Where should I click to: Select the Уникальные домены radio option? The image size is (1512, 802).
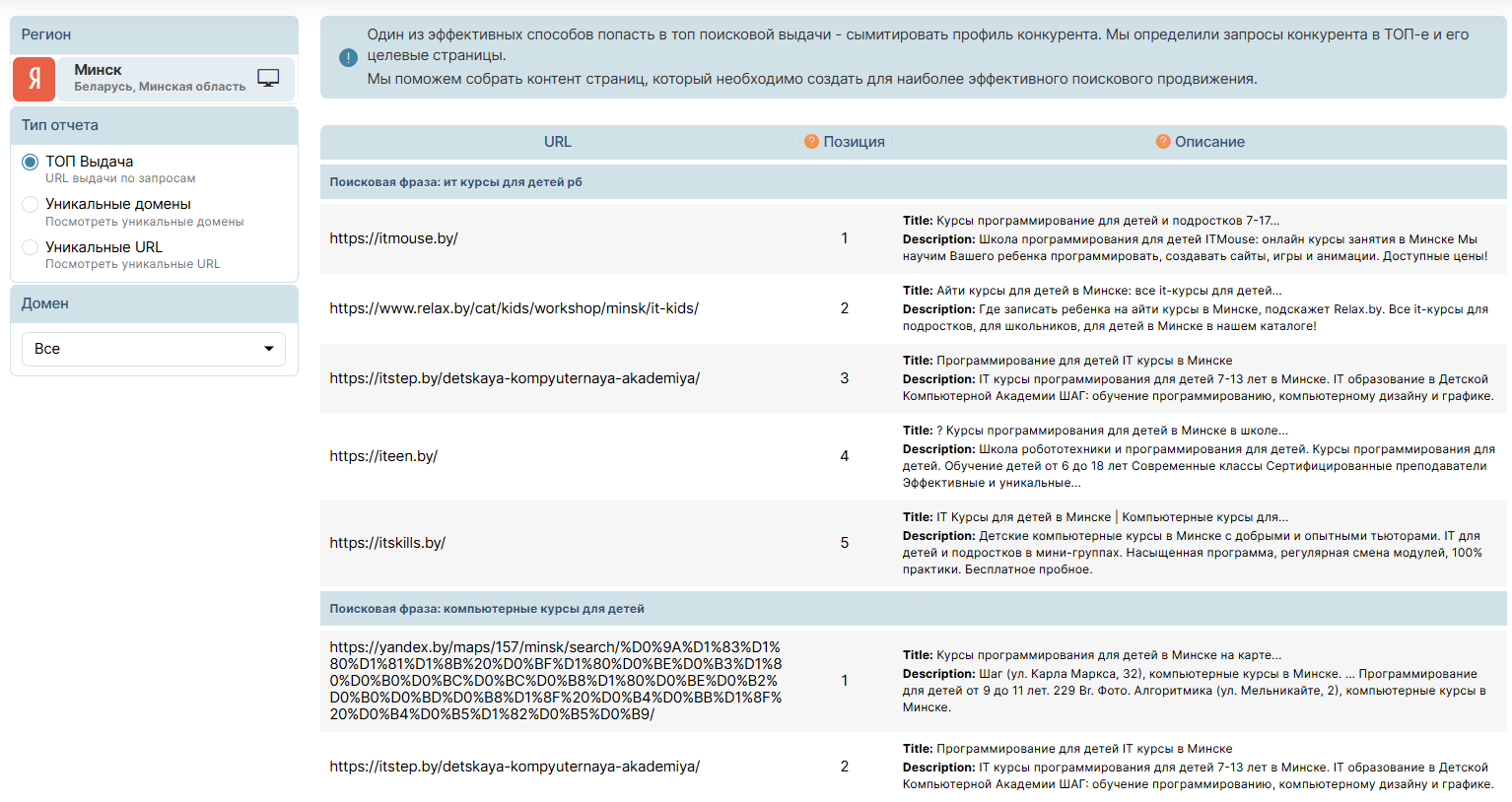31,204
